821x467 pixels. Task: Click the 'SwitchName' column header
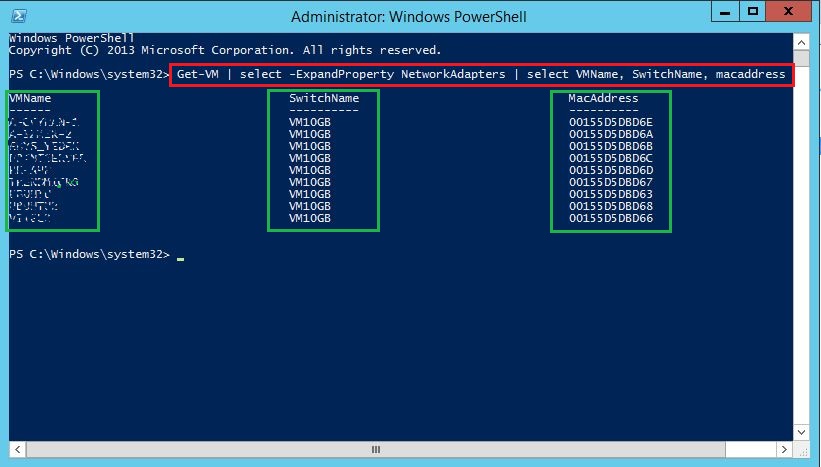point(324,98)
